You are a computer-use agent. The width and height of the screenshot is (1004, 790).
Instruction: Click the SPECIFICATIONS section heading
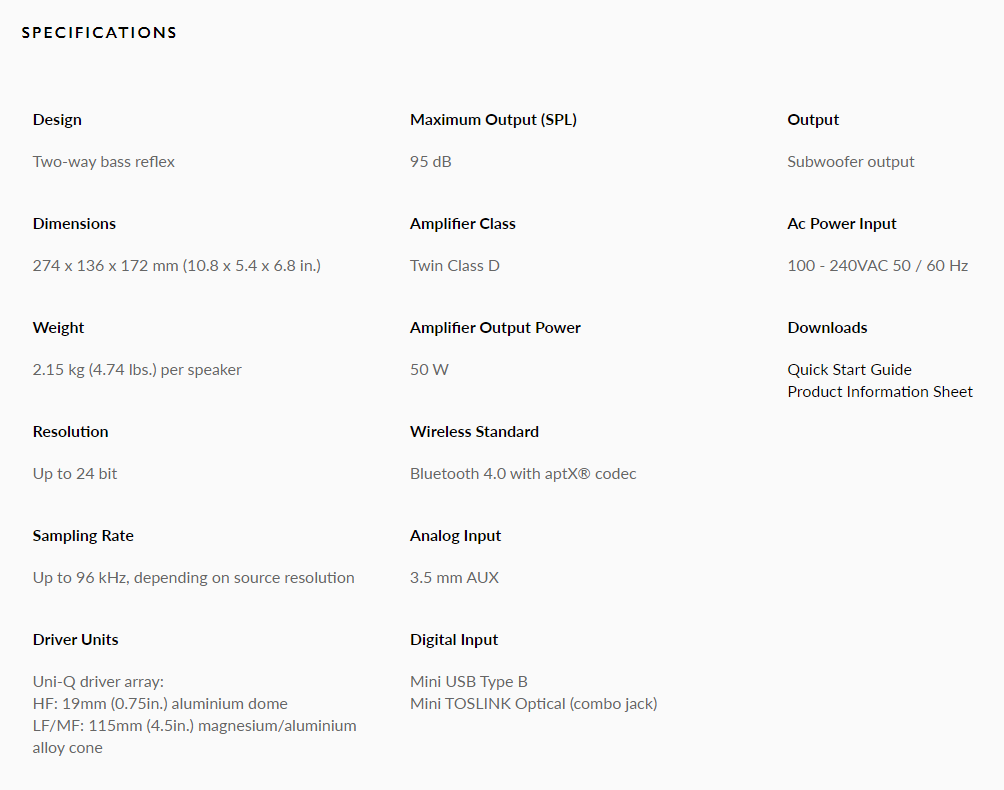(99, 33)
